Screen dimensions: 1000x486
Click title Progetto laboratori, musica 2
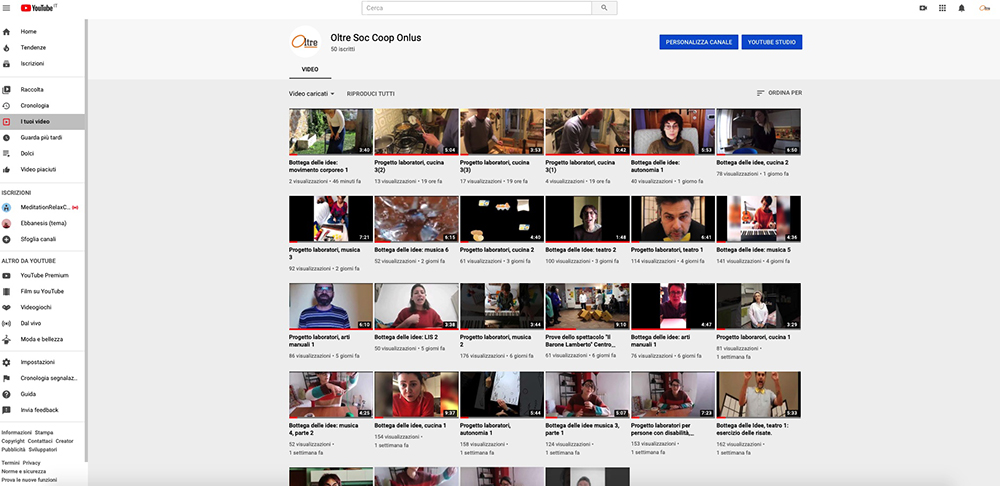495,341
